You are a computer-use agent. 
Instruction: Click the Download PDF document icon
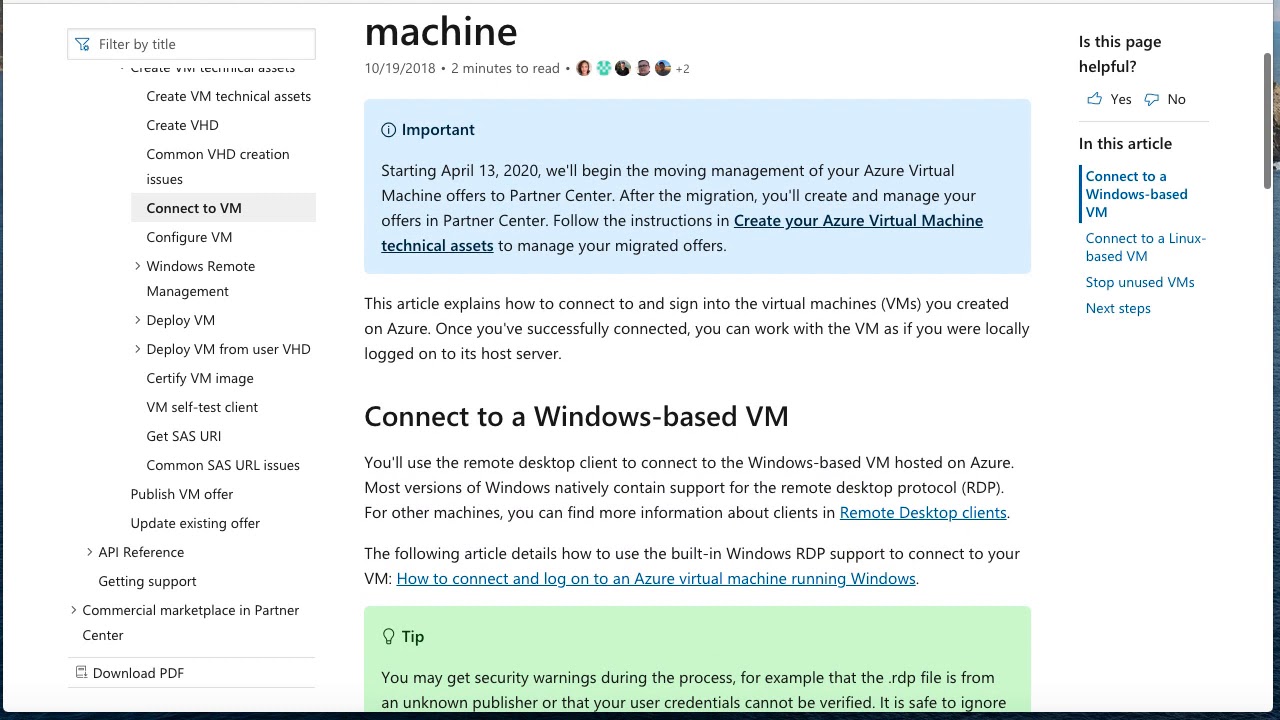tap(82, 672)
